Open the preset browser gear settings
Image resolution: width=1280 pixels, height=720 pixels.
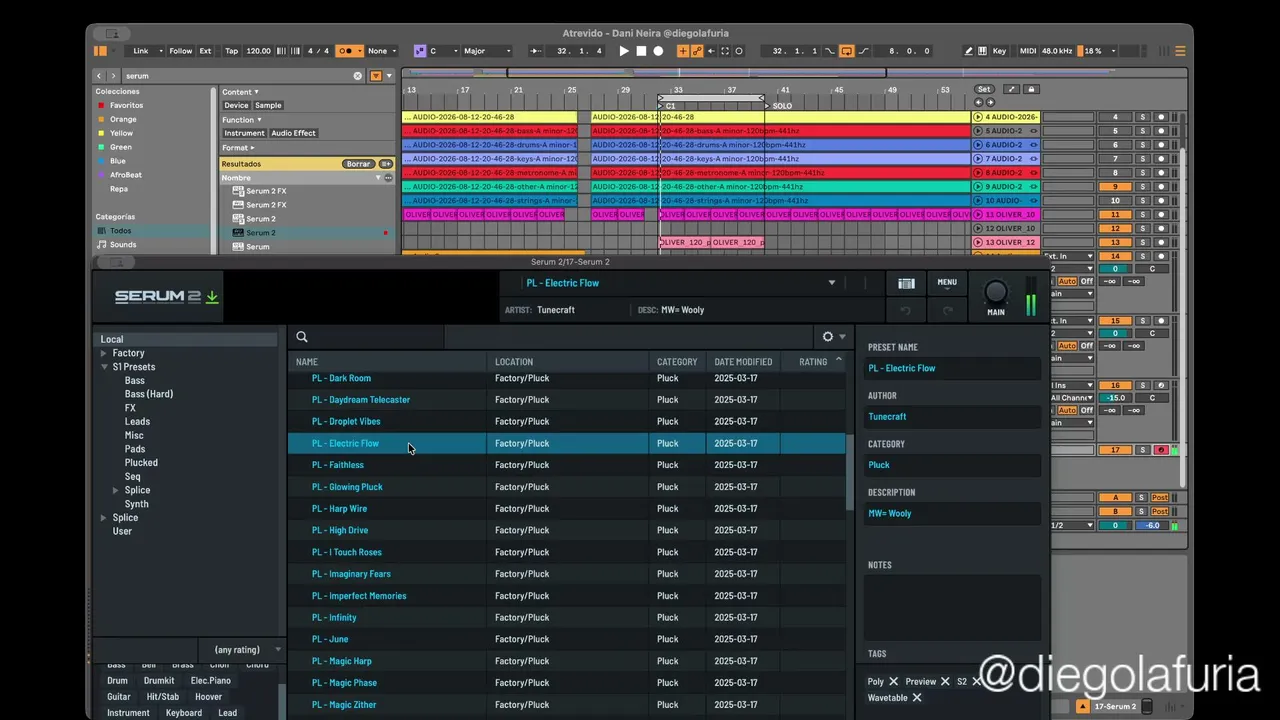pos(828,337)
